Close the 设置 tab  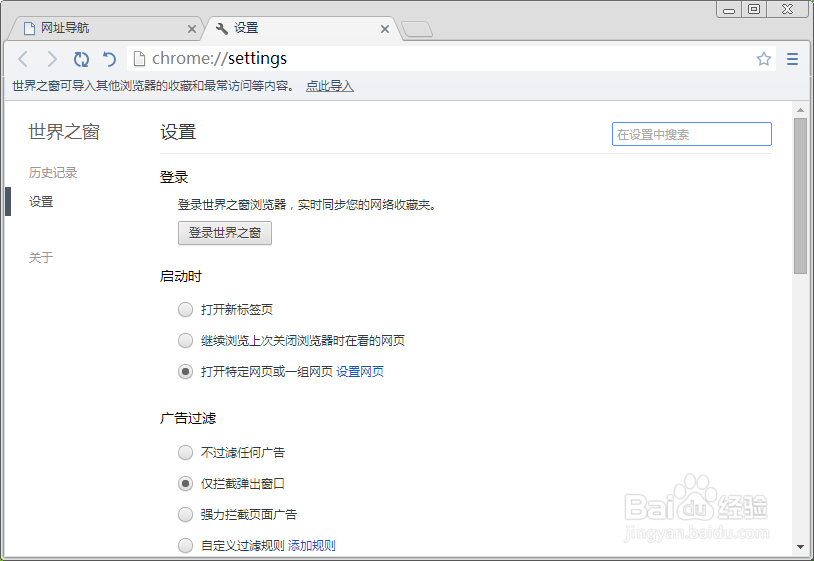pyautogui.click(x=385, y=29)
